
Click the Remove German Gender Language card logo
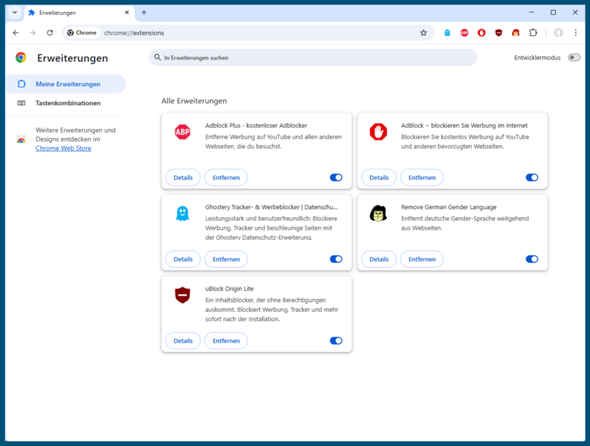[378, 213]
